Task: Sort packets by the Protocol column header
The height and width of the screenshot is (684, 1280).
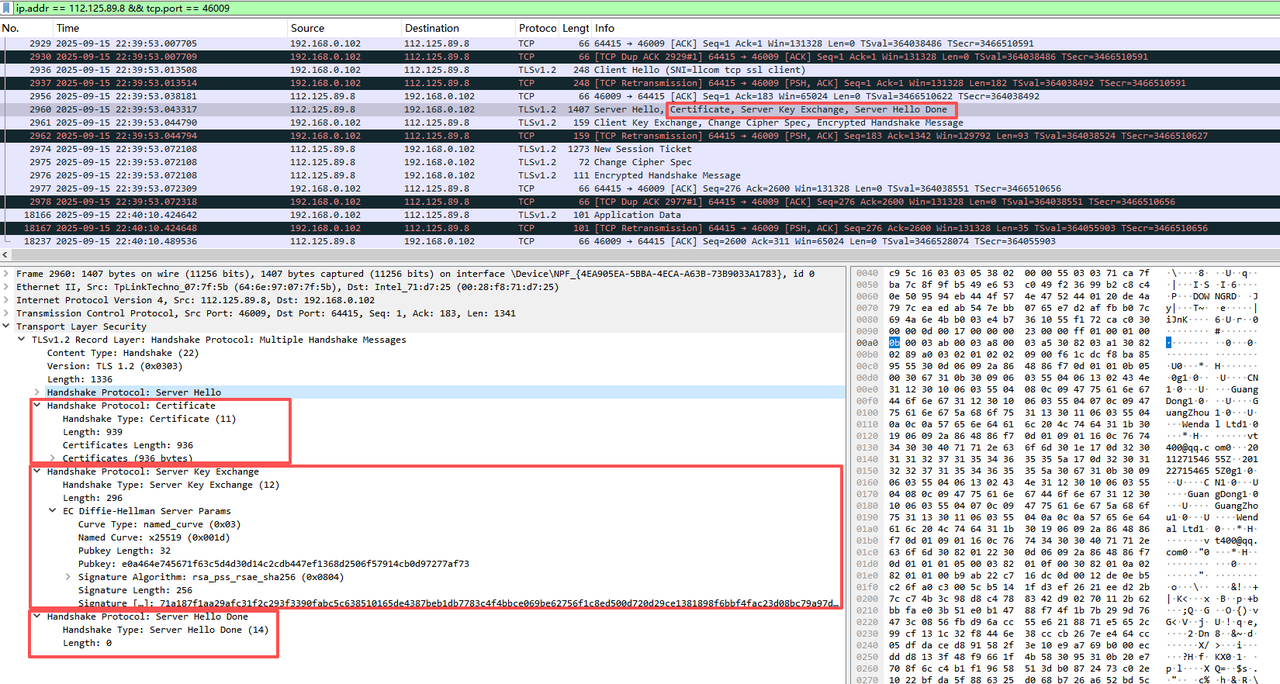Action: 538,28
